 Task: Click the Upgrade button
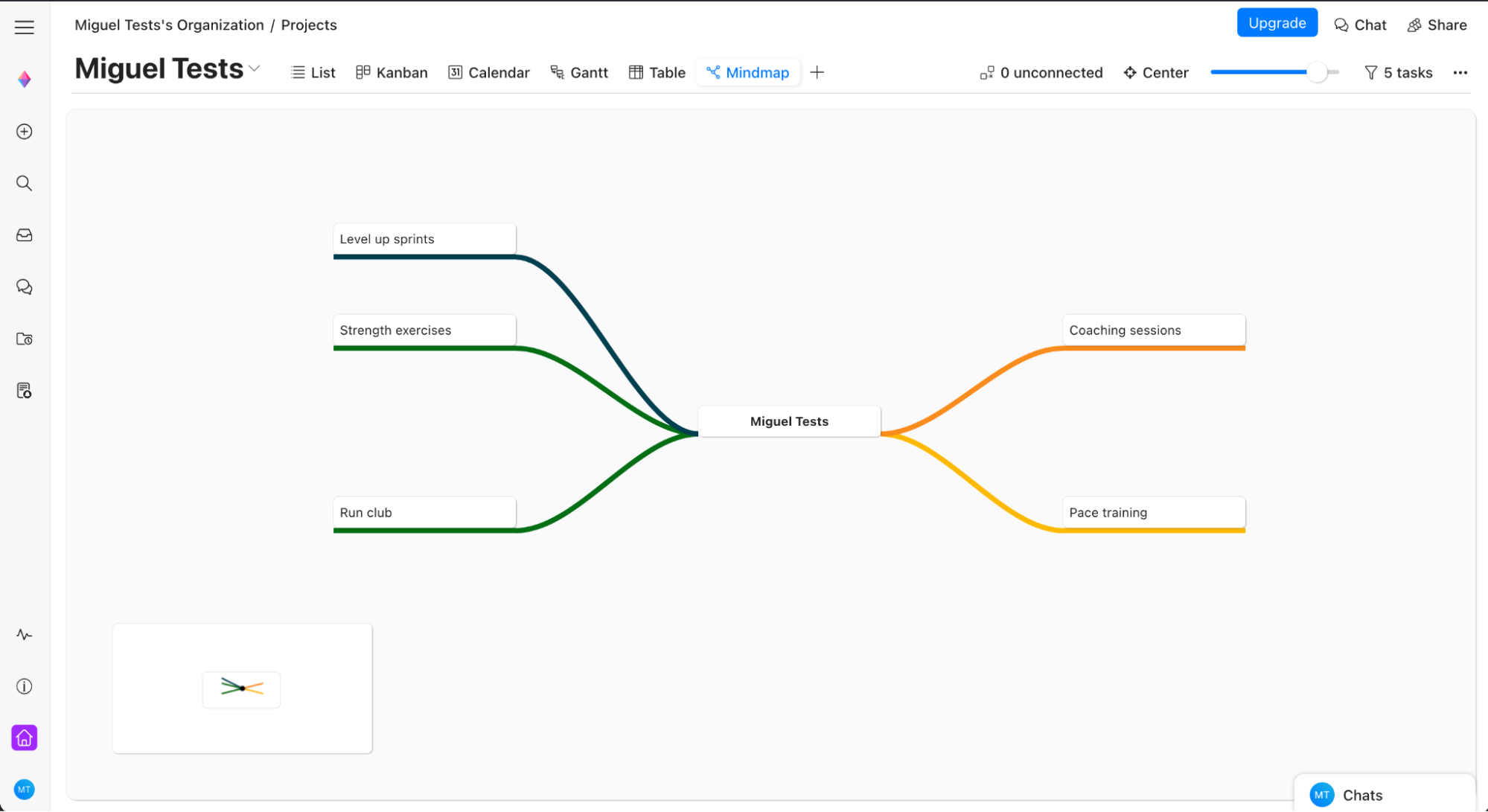coord(1277,23)
